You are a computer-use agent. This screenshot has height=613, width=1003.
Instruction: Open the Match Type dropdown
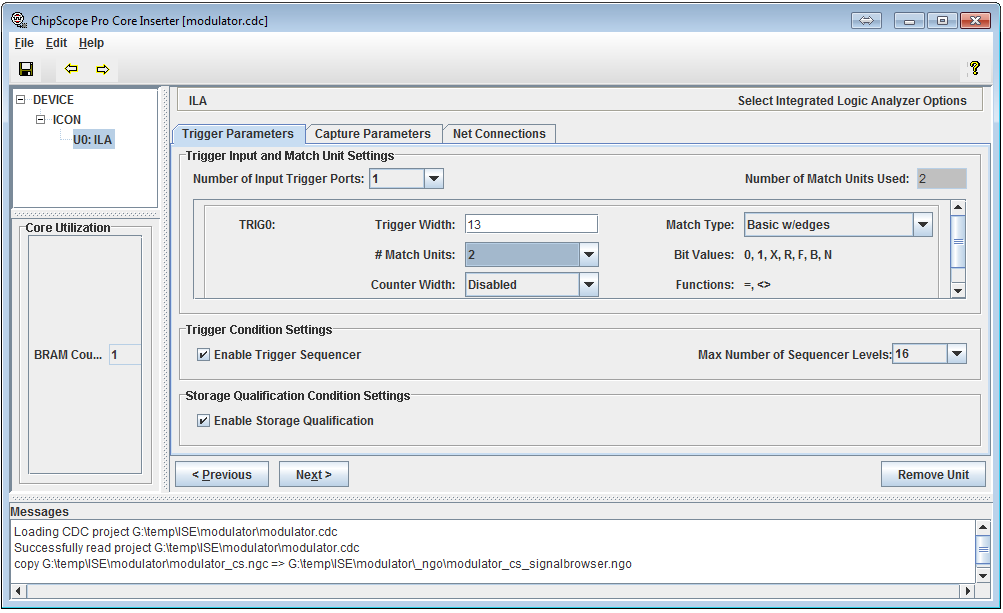(922, 225)
